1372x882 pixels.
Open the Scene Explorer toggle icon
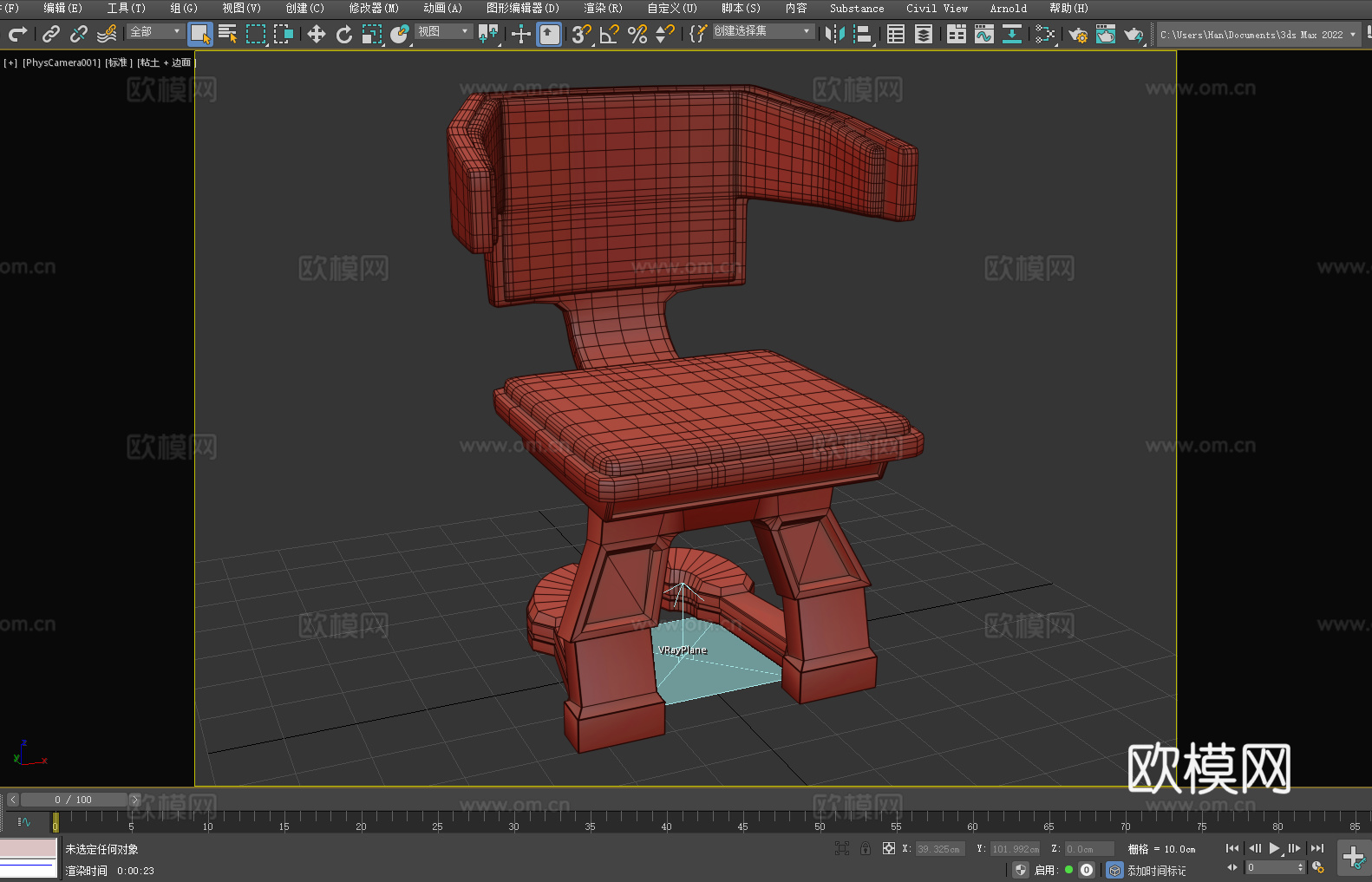click(896, 34)
